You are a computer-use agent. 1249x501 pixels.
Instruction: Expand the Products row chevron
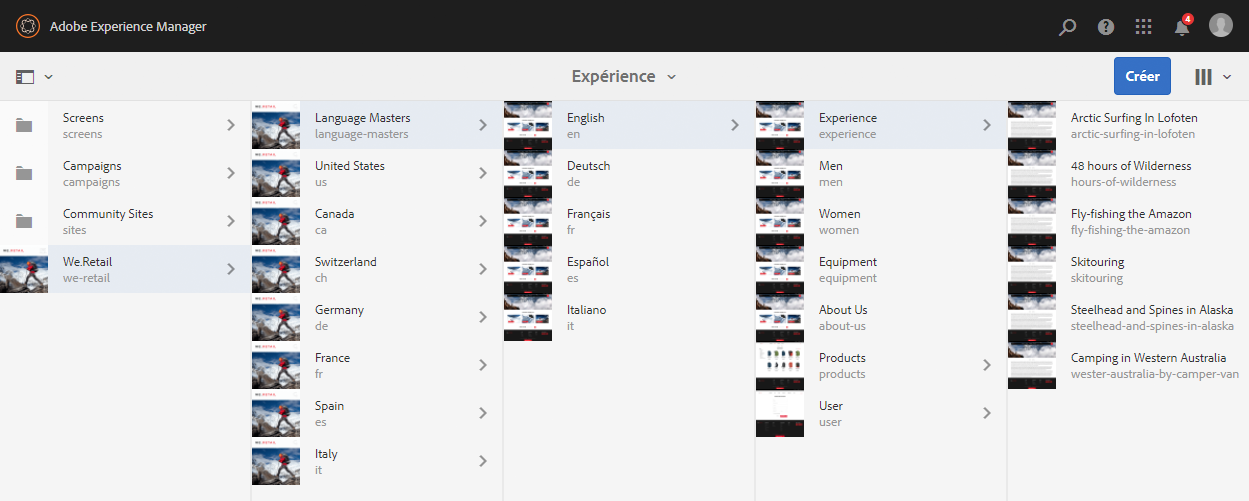986,365
